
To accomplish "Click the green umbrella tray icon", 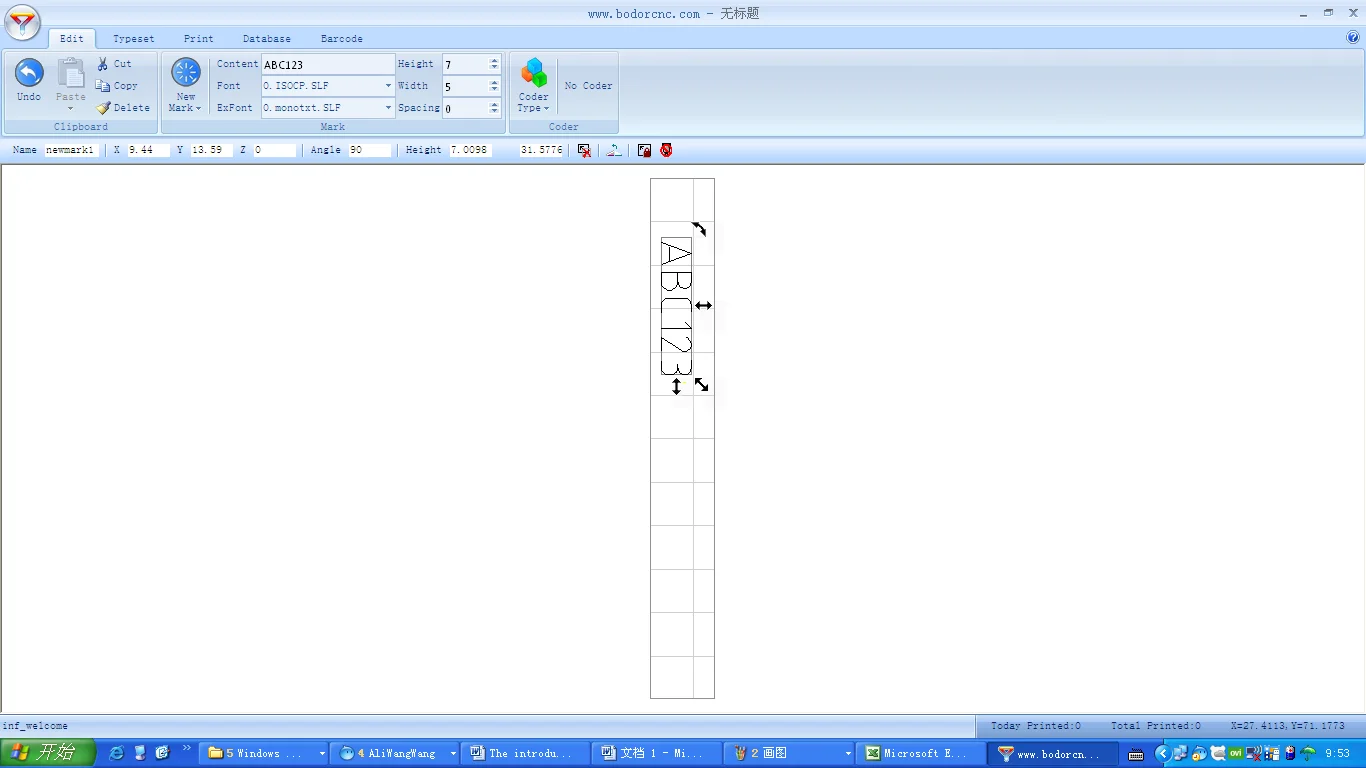I will click(x=1307, y=754).
